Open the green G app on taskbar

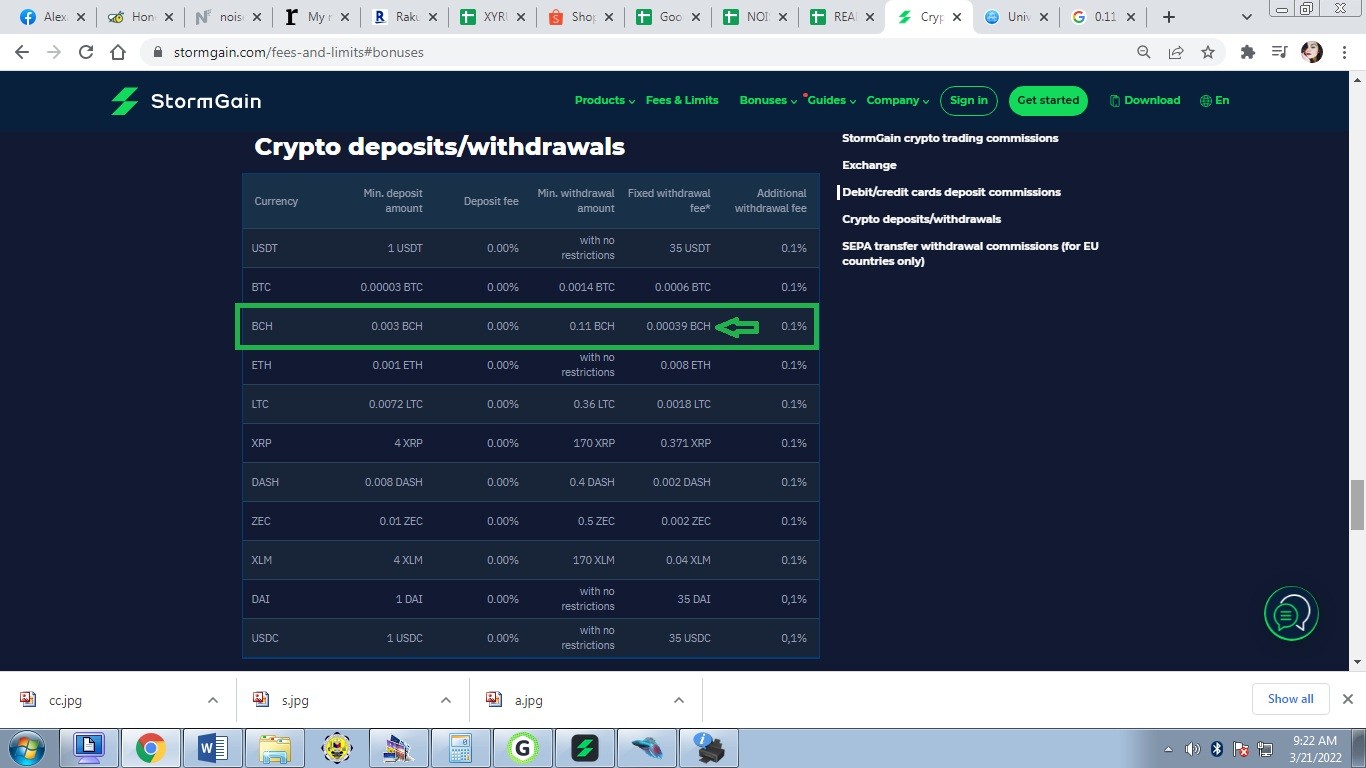(522, 748)
